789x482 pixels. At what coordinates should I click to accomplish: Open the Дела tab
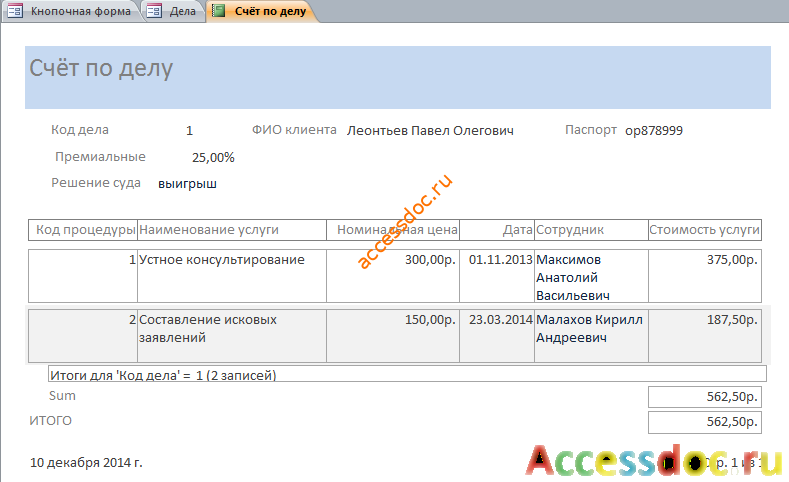click(x=175, y=11)
